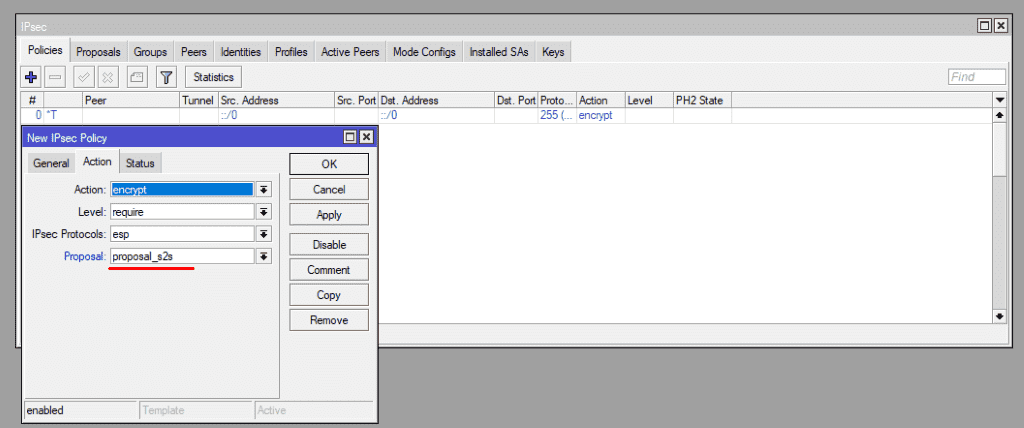1024x428 pixels.
Task: Click the scroll down arrow of policy list
Action: coord(999,316)
